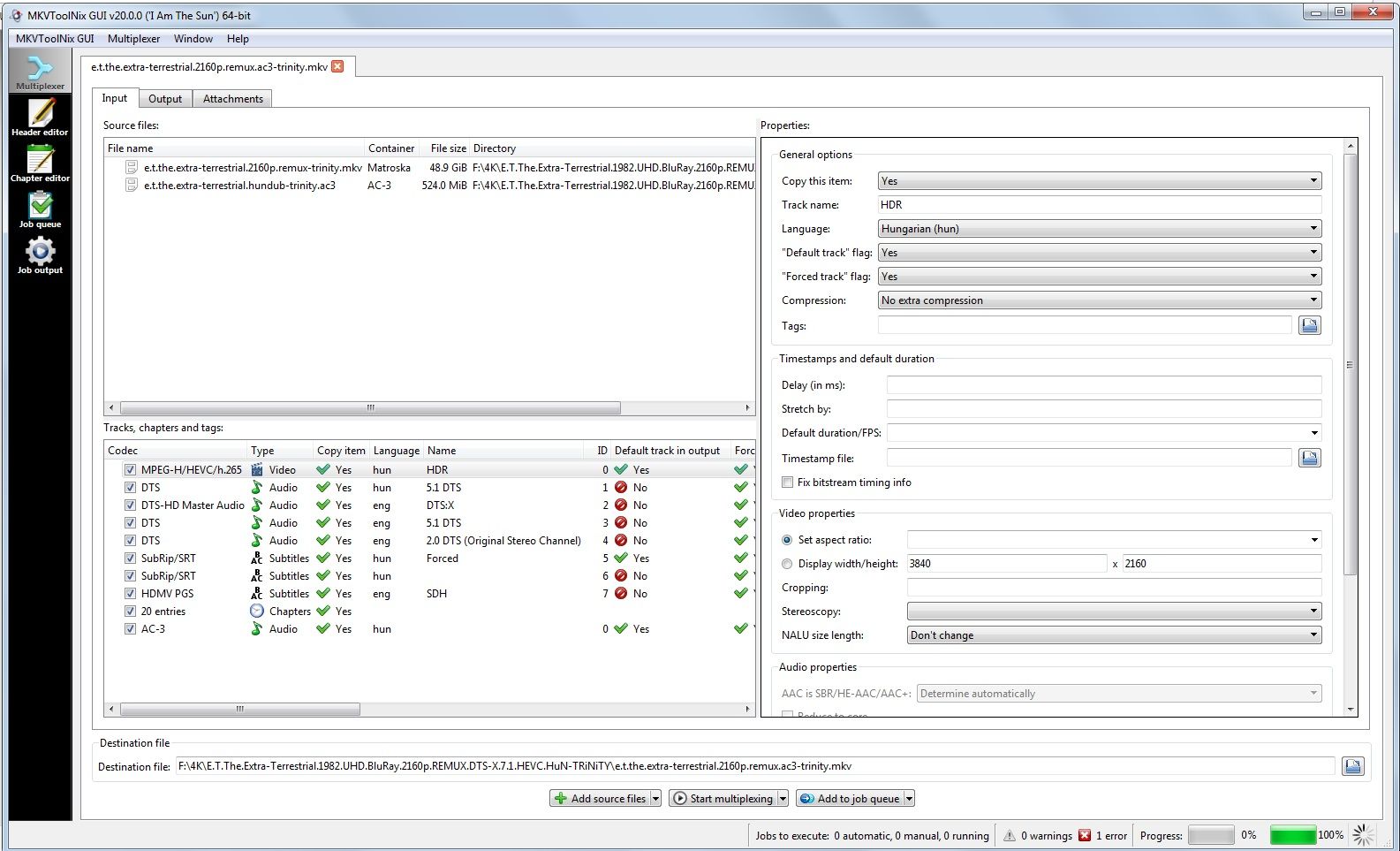
Task: Browse for a timestamp file
Action: coord(1309,458)
